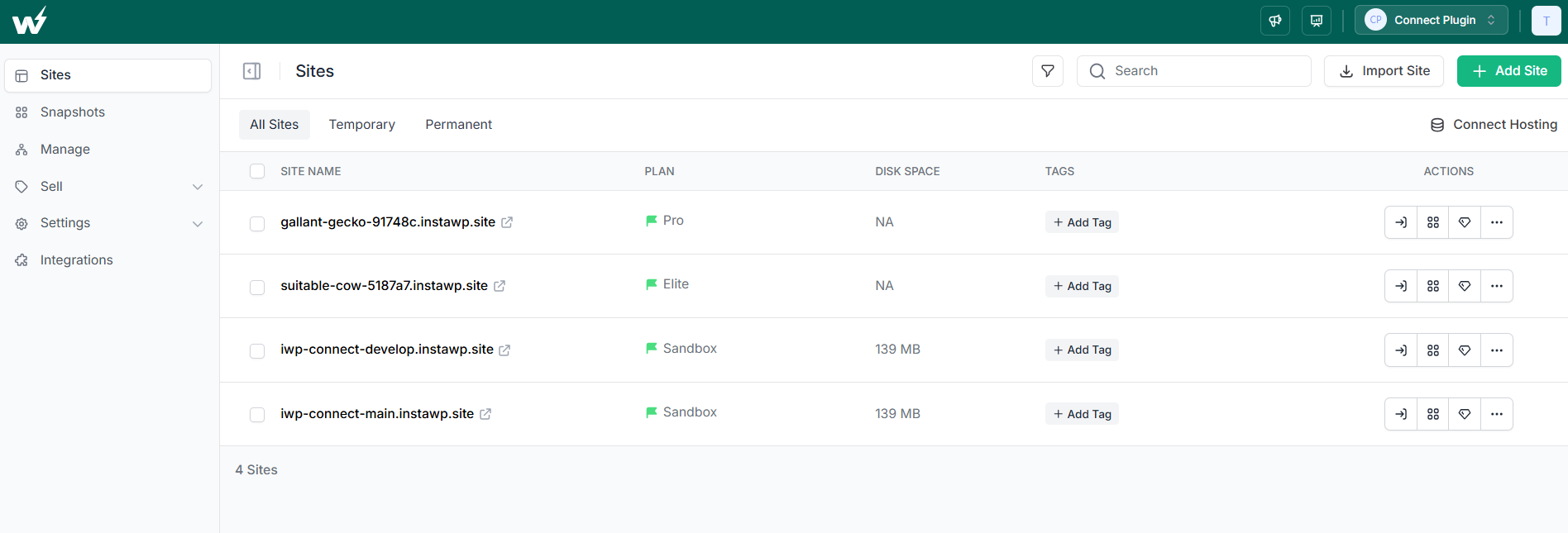Open iwp-connect-develop external link icon
Screen dimensions: 1568x533
point(504,350)
